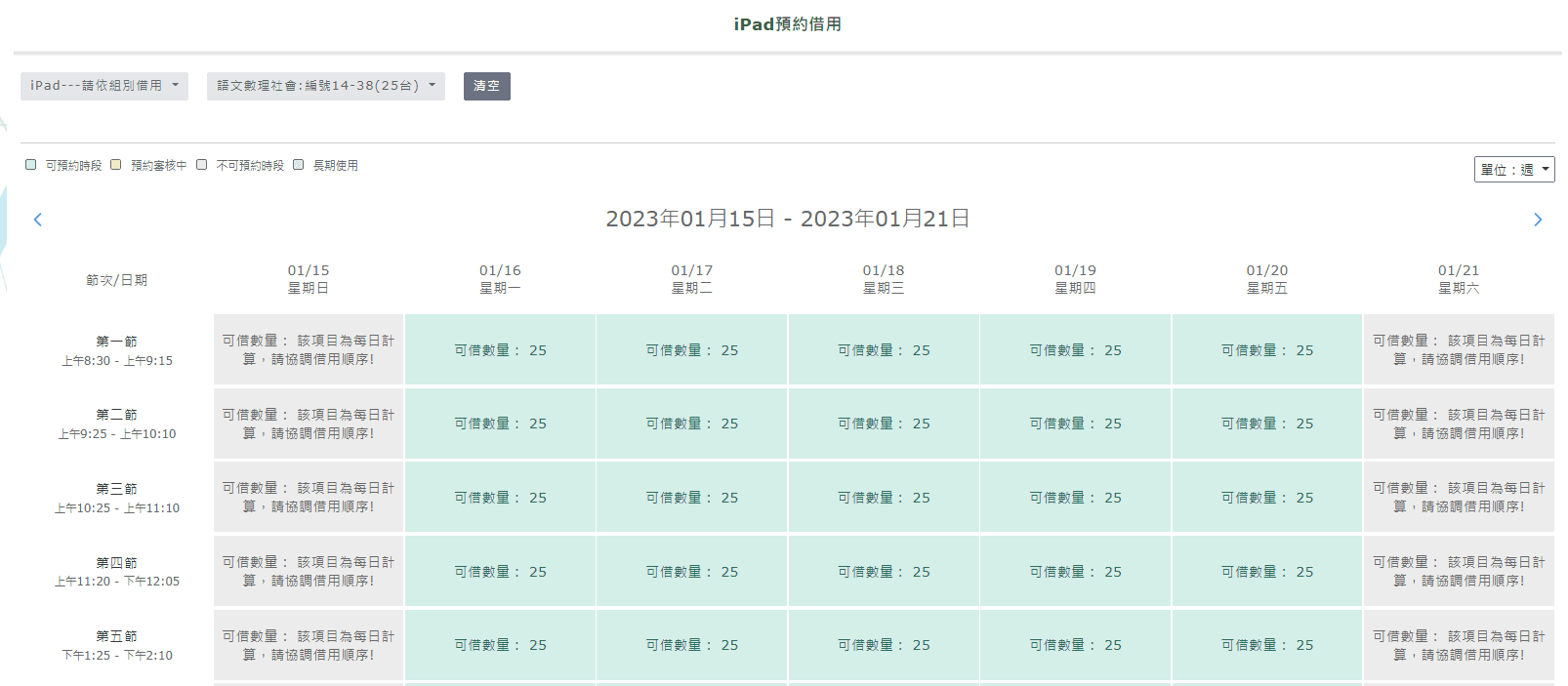Viewport: 1568px width, 686px height.
Task: Toggle the 長期使用 legend checkbox
Action: click(299, 165)
